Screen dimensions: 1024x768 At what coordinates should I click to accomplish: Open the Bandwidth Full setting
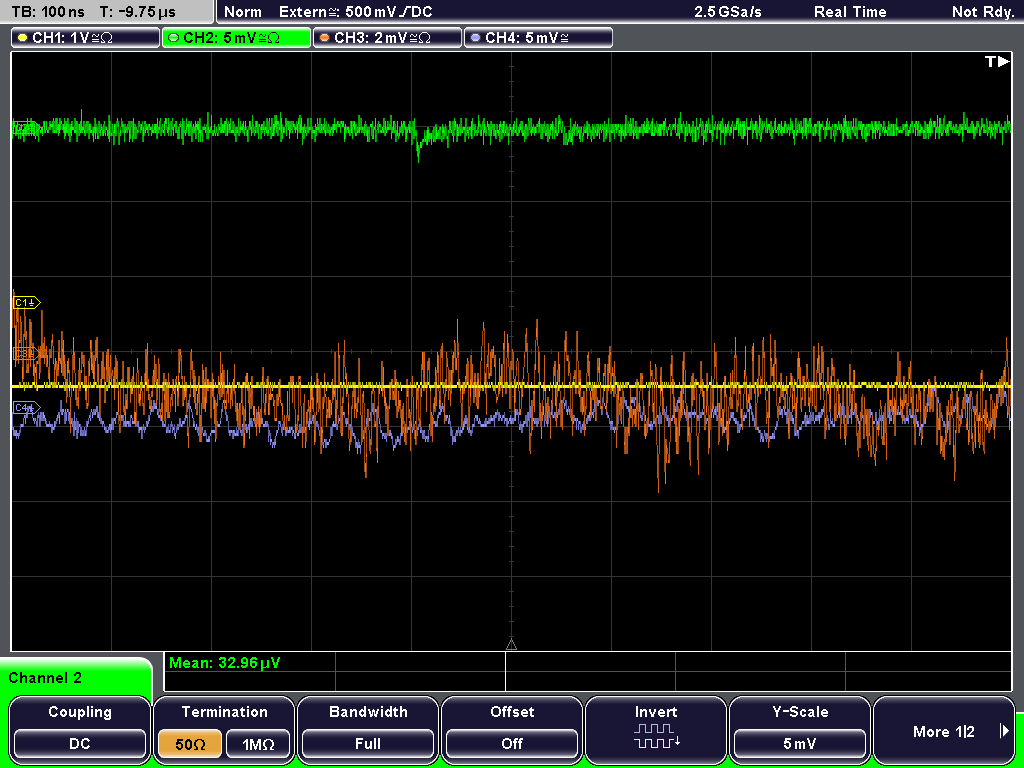(x=368, y=744)
